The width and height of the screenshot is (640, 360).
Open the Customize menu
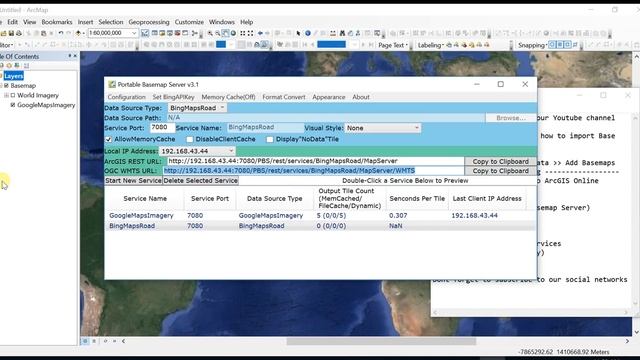tap(189, 22)
